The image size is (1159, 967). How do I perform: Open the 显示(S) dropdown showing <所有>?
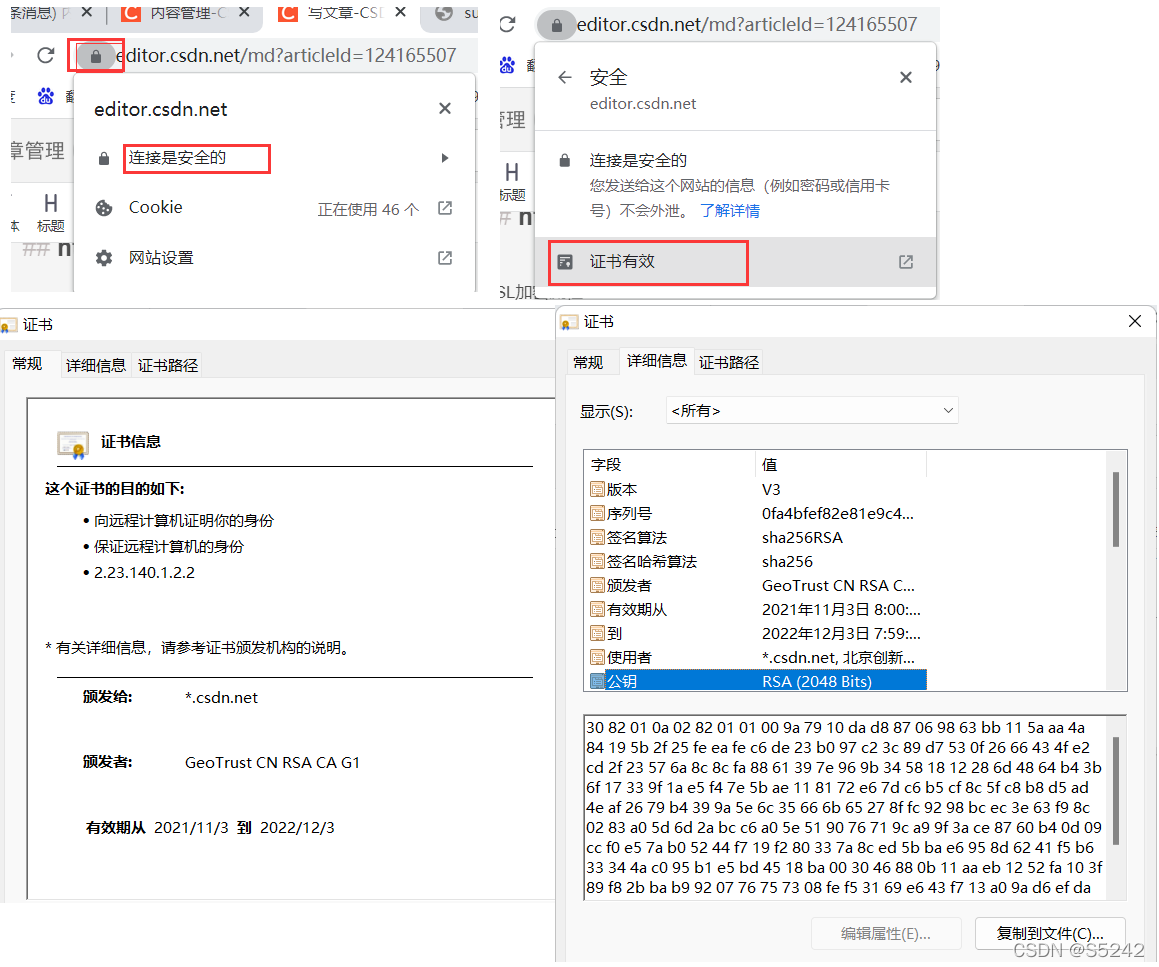tap(812, 410)
